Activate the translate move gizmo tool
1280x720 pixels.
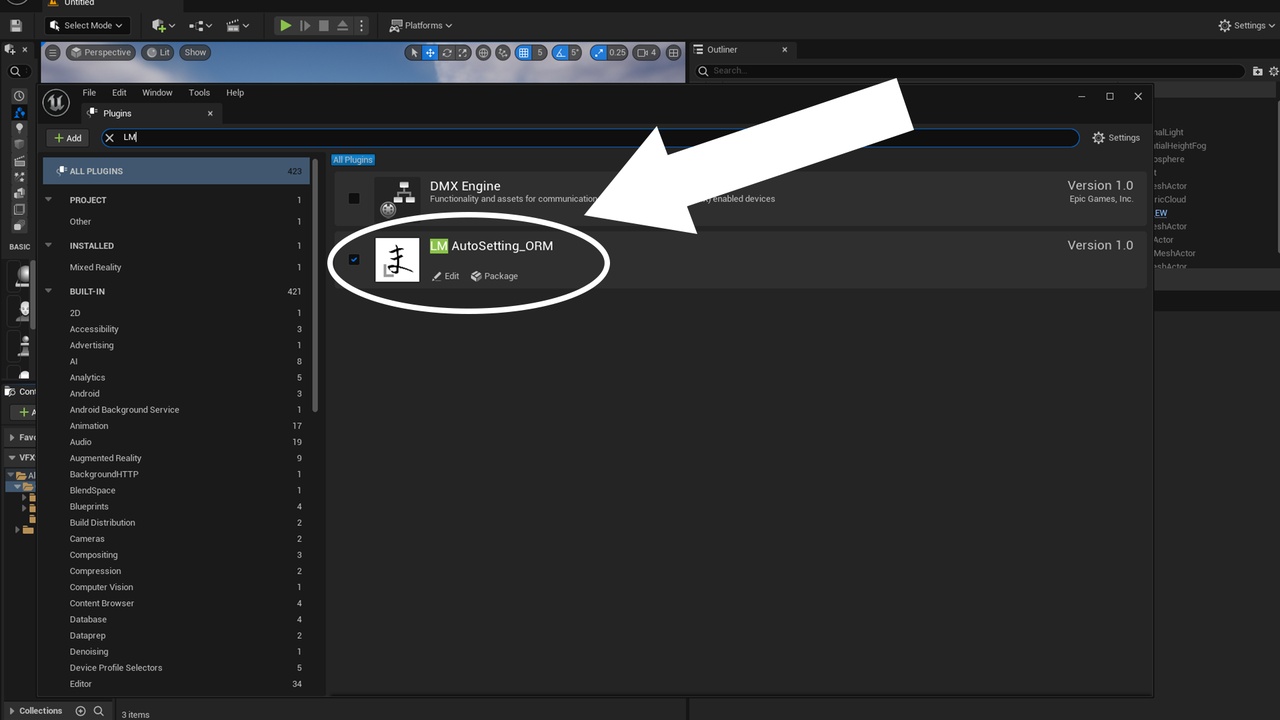(x=430, y=53)
